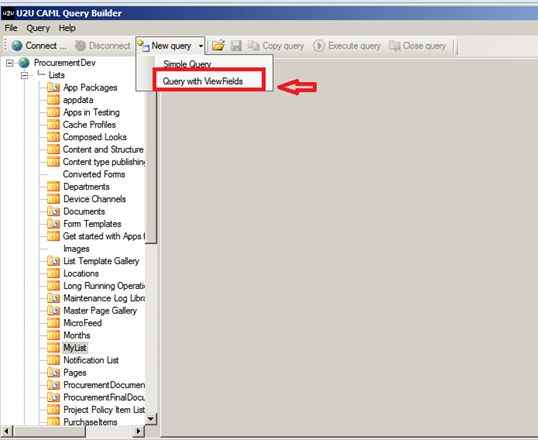Click the horizontal scrollbar thumb
Image resolution: width=538 pixels, height=440 pixels.
click(x=49, y=431)
